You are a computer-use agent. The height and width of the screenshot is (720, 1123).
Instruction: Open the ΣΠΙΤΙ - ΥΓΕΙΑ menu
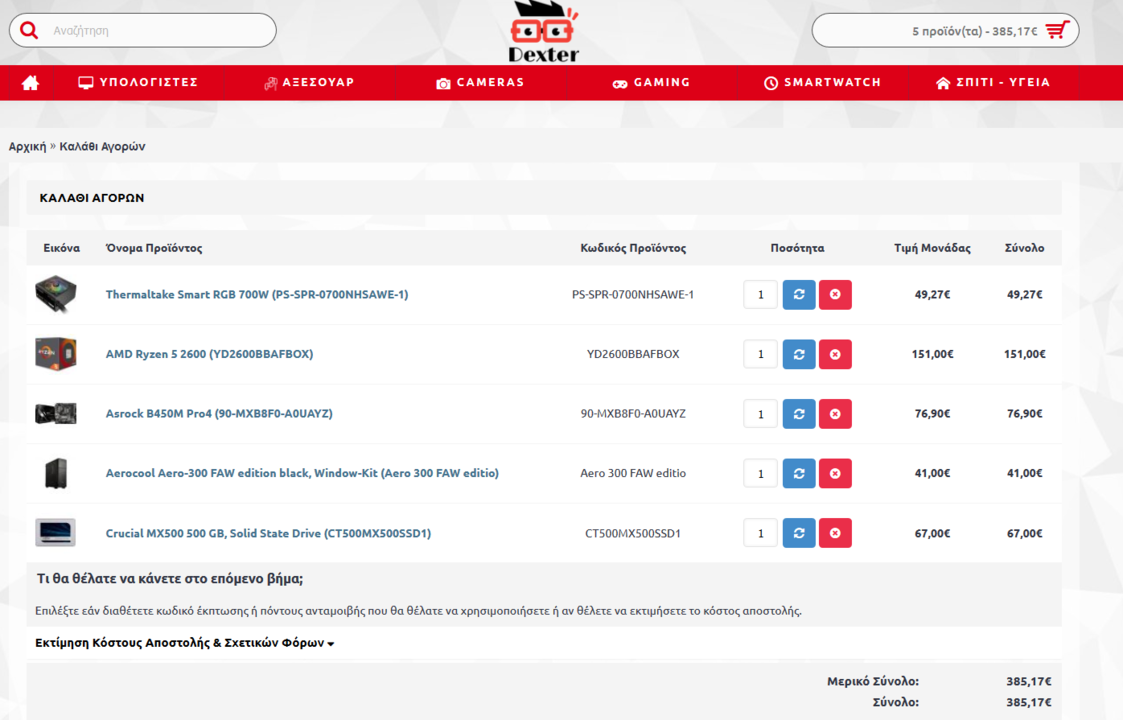993,82
